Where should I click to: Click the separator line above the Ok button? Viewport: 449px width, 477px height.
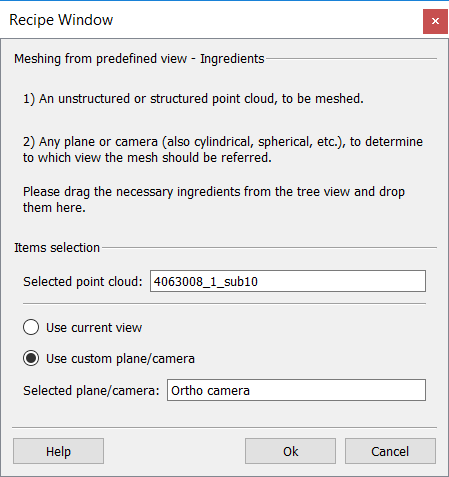[x=224, y=427]
